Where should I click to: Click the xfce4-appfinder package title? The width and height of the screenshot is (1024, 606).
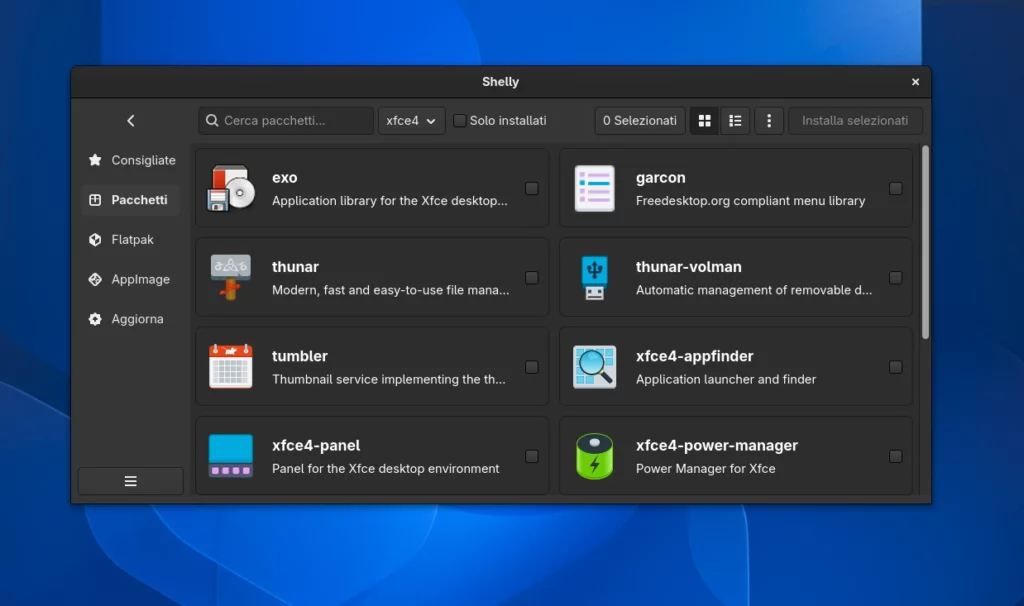click(x=694, y=356)
